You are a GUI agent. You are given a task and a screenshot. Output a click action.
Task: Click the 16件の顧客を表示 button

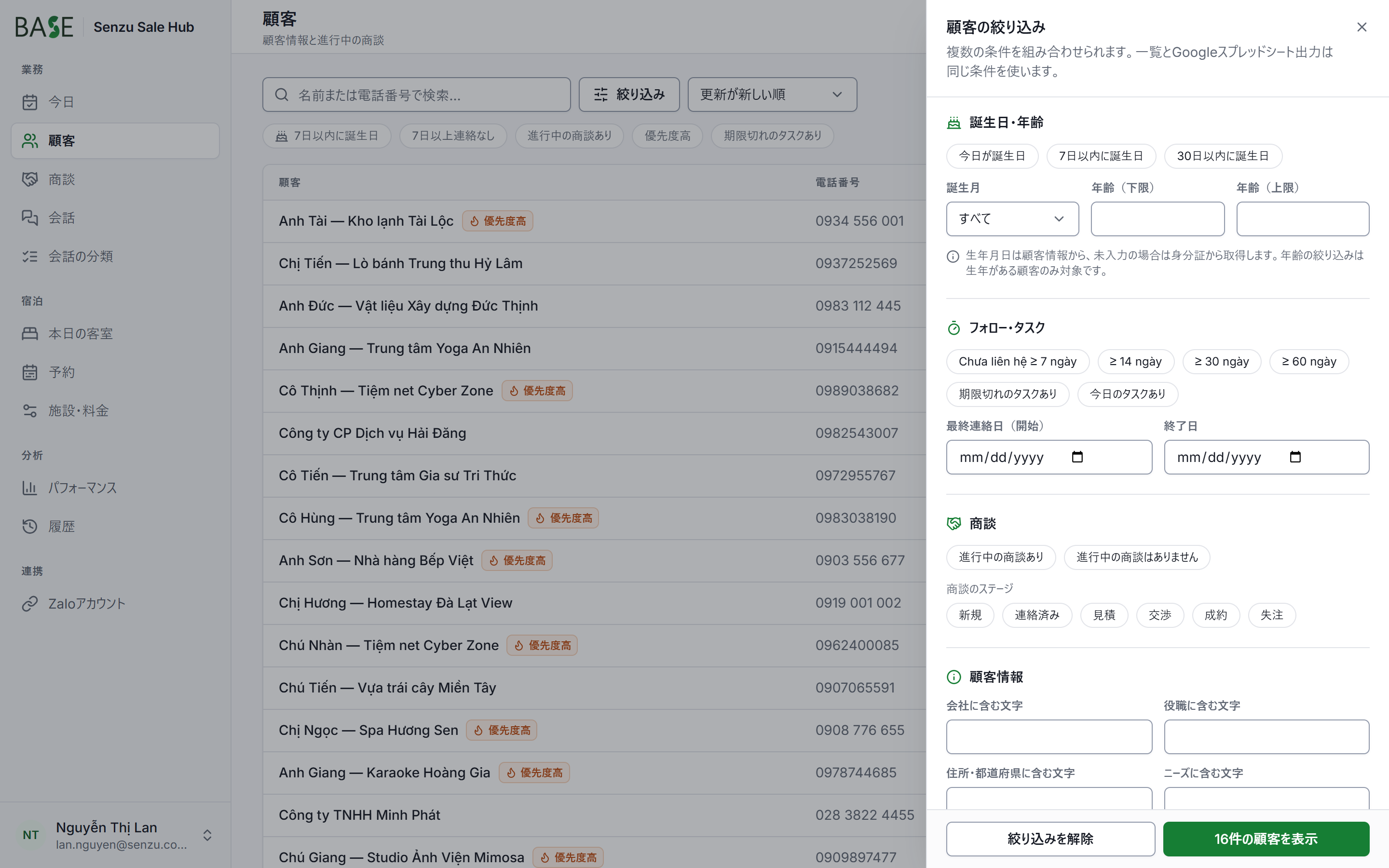pyautogui.click(x=1266, y=839)
